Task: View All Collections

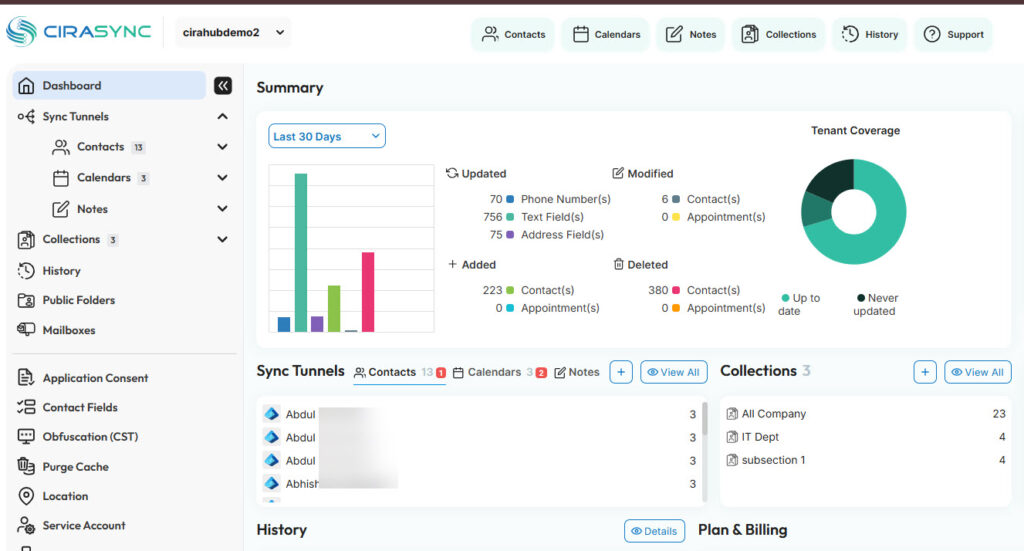Action: (x=978, y=372)
